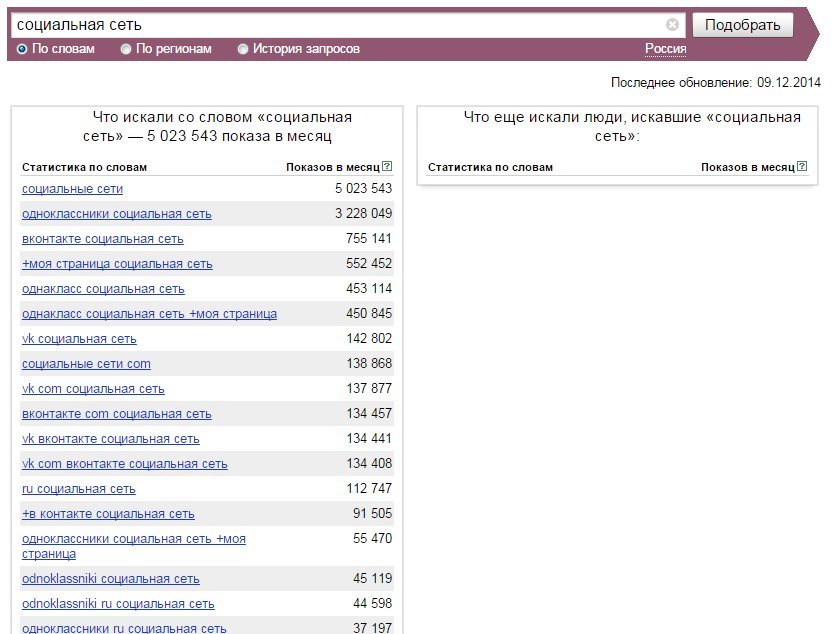Open vk социальная сеть link

(79, 339)
